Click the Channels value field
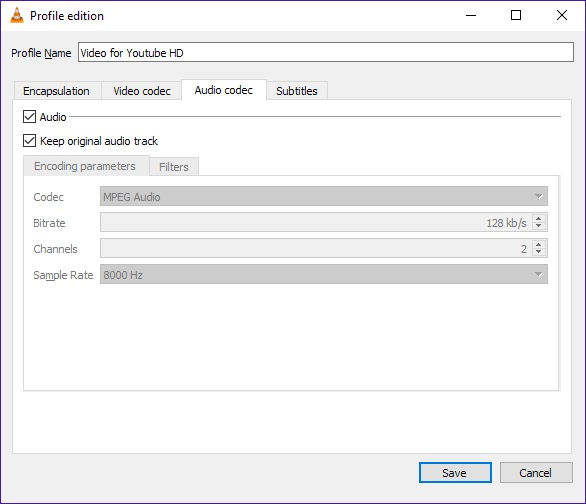Image resolution: width=586 pixels, height=504 pixels. click(x=324, y=248)
